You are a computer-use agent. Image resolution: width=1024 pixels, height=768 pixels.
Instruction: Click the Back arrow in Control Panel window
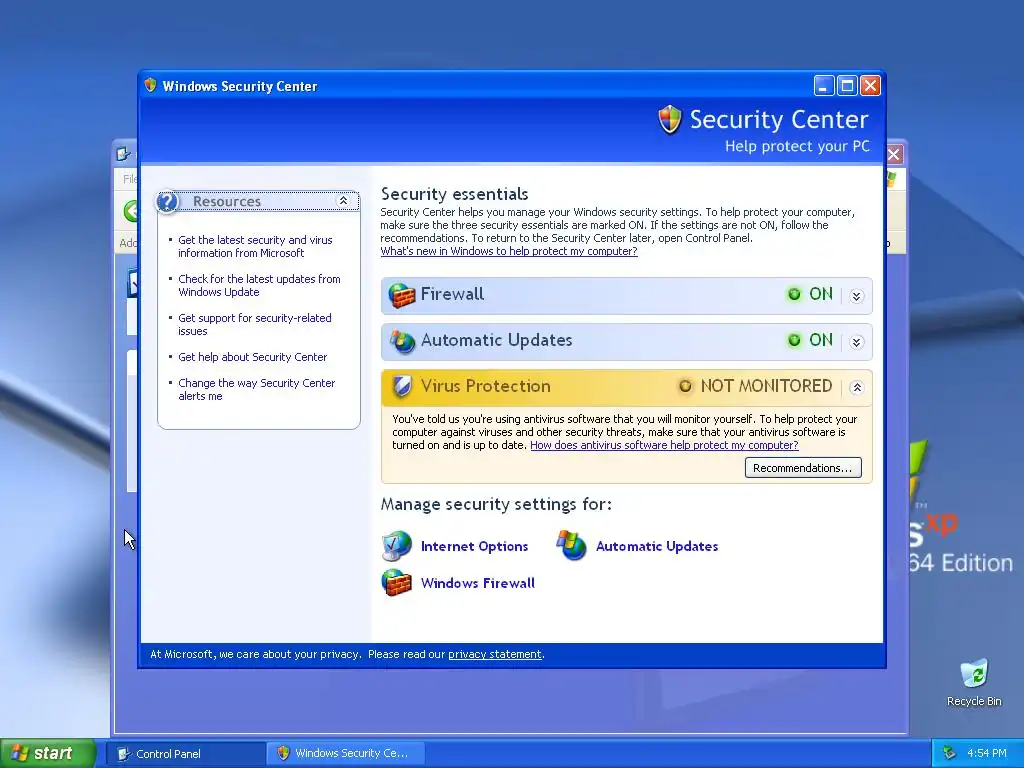click(131, 211)
